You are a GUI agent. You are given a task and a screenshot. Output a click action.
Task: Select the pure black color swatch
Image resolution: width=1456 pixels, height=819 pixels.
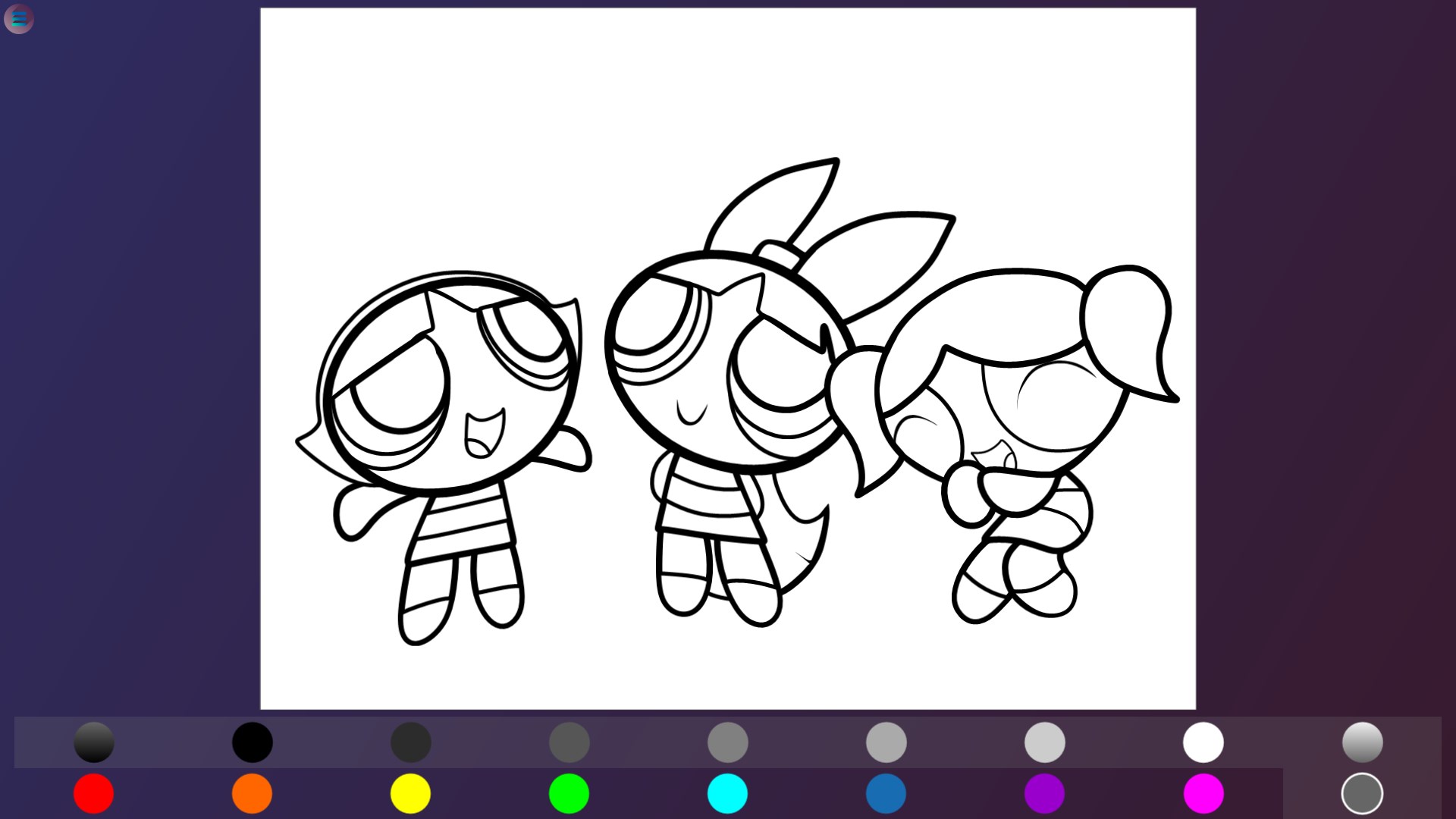(252, 742)
